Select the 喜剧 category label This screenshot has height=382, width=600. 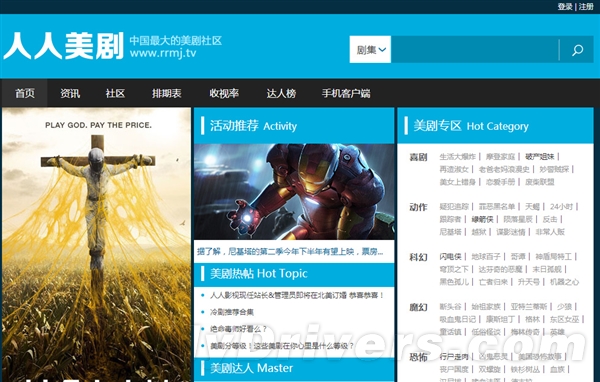point(418,157)
